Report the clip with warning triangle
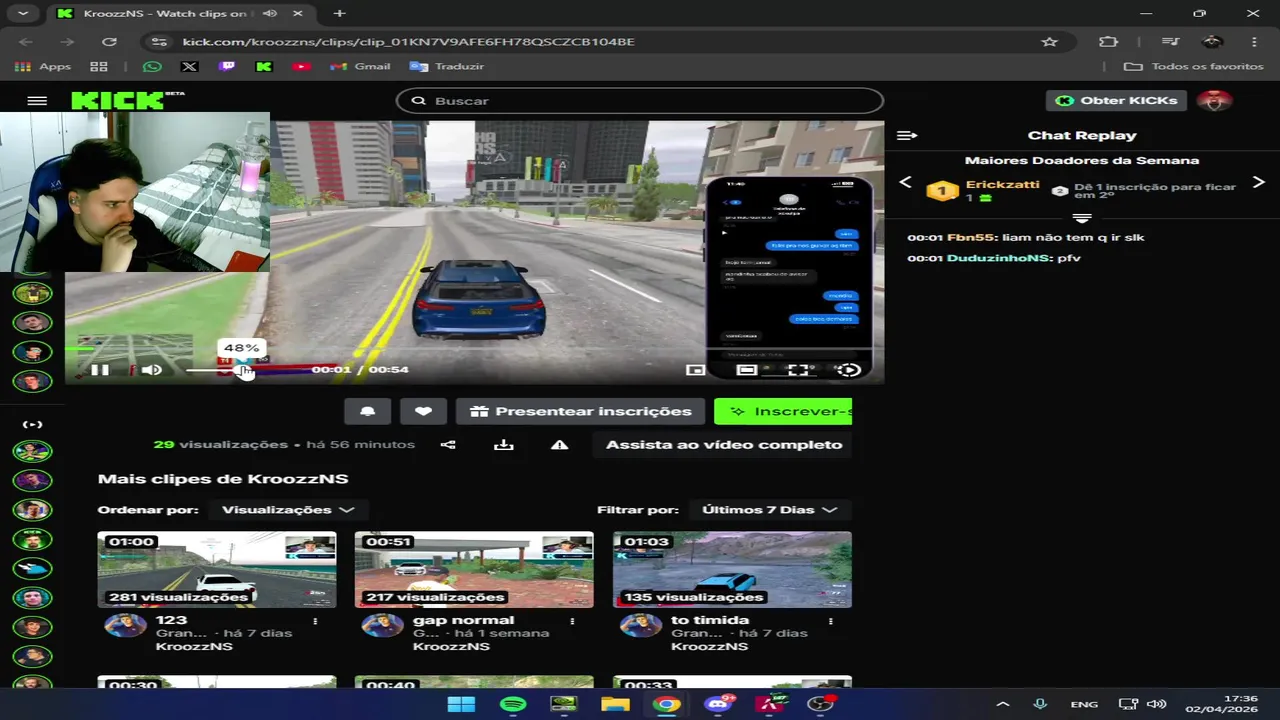This screenshot has height=720, width=1280. pyautogui.click(x=559, y=445)
